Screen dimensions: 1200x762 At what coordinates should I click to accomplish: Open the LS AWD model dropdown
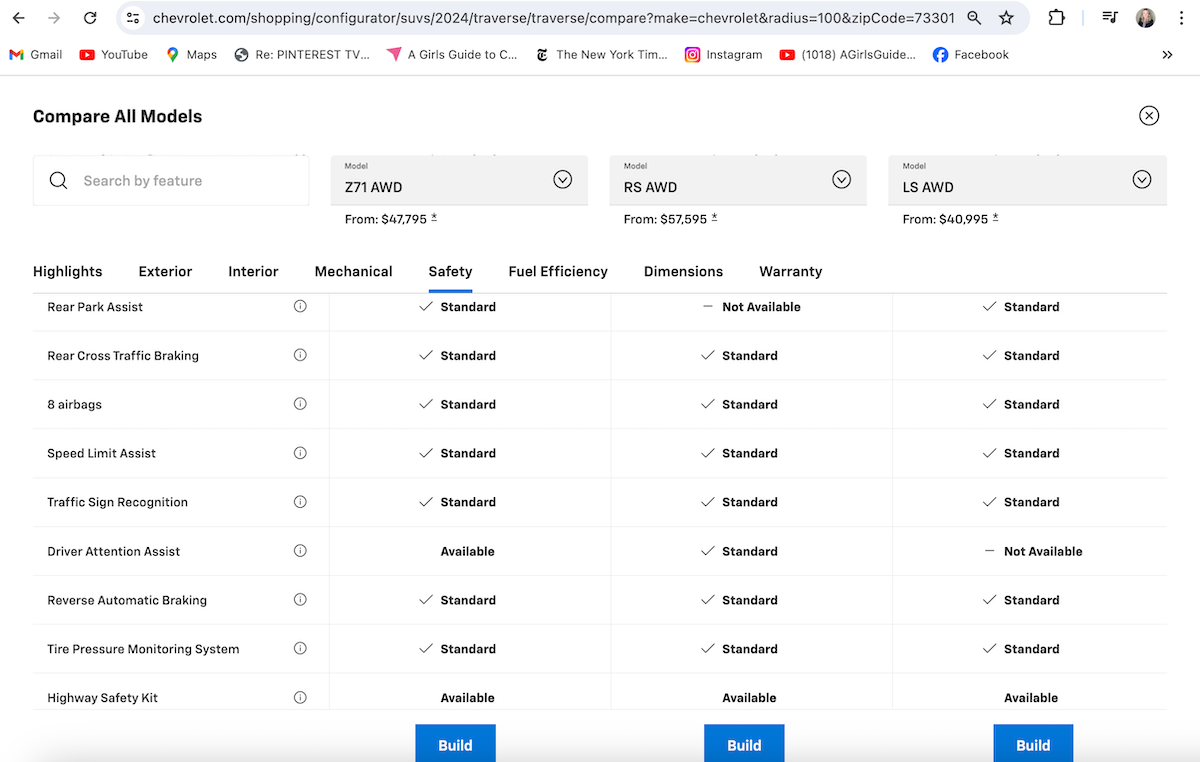click(x=1141, y=179)
